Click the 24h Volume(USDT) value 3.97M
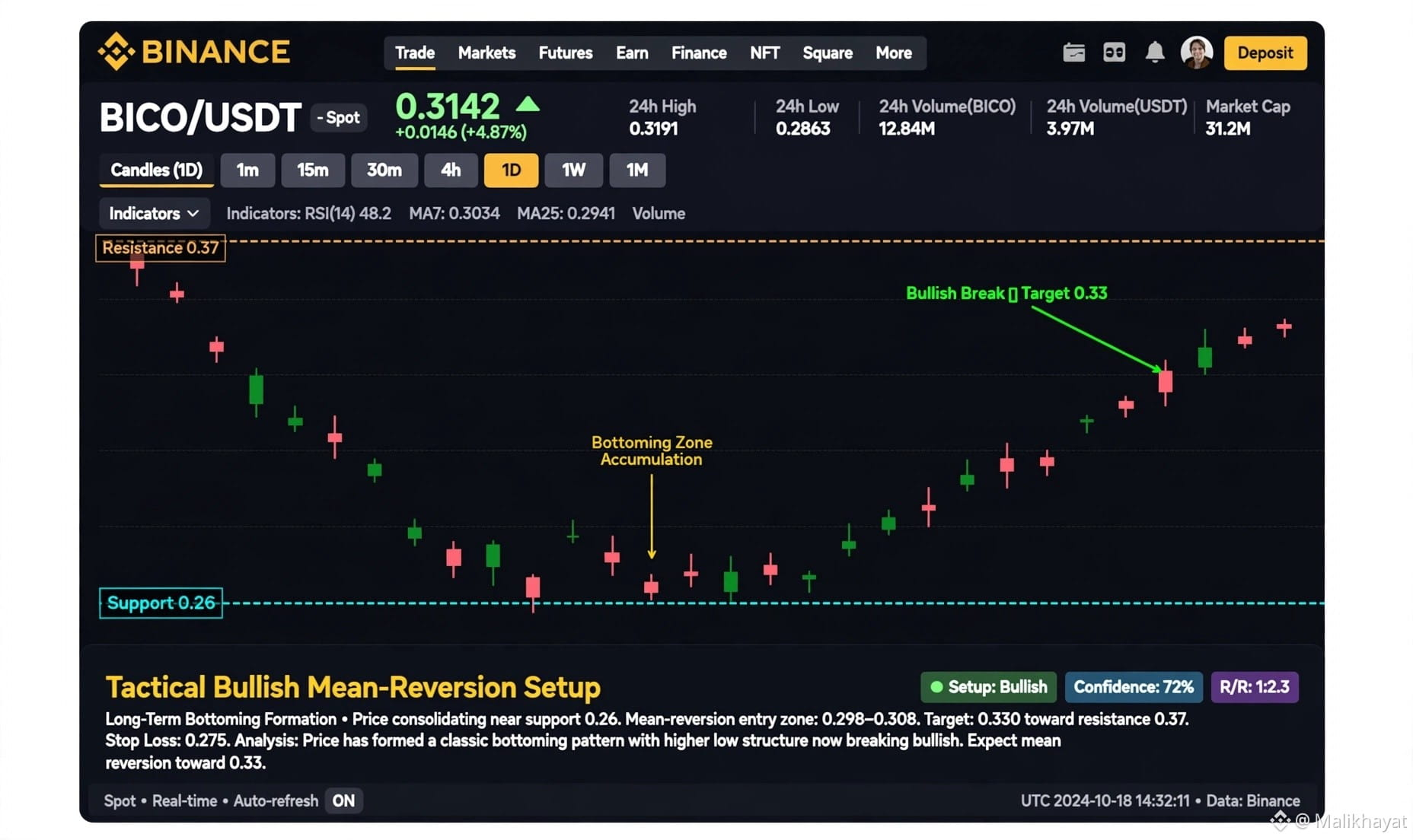Viewport: 1413px width, 840px height. click(1070, 129)
